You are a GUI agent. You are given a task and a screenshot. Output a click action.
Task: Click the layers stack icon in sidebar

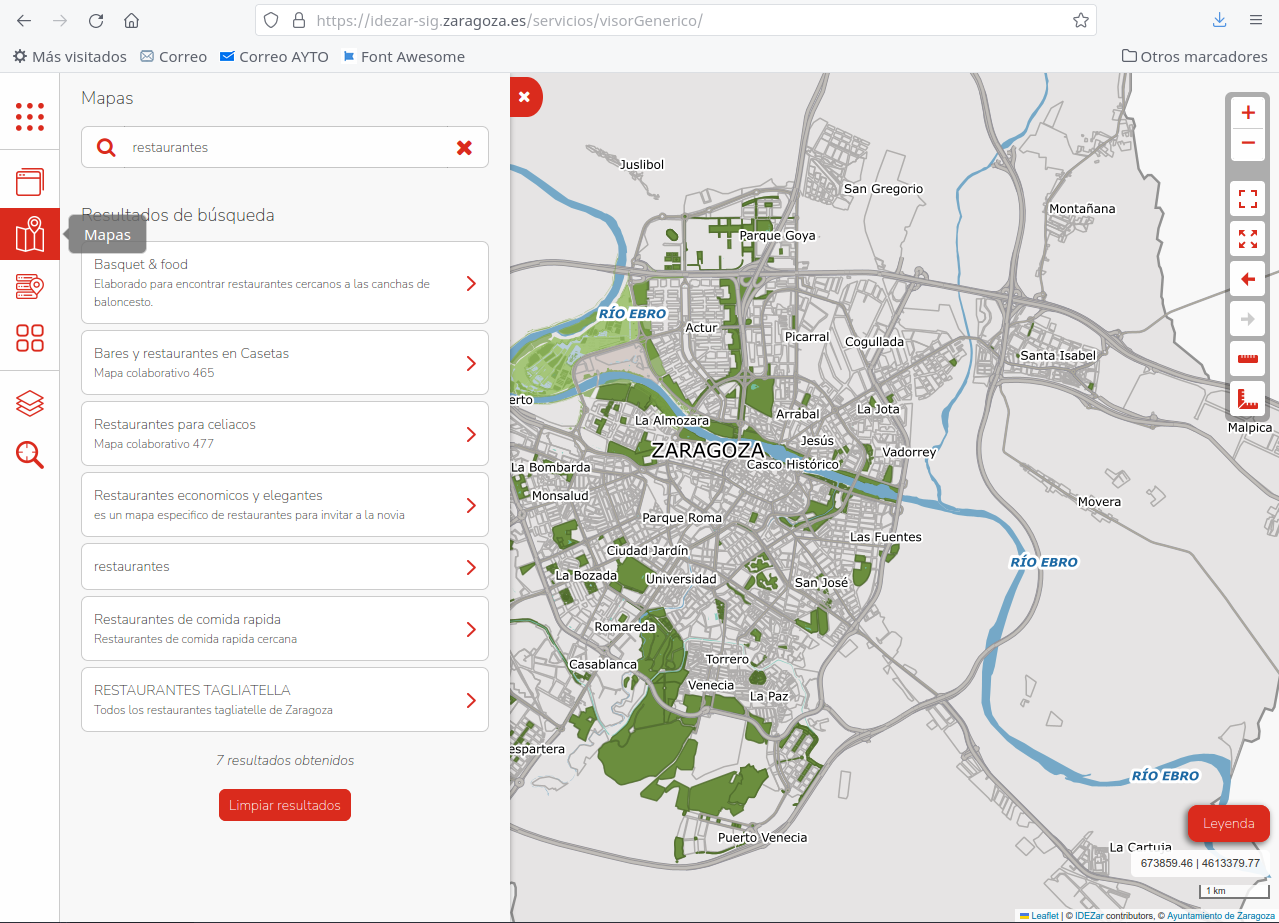coord(30,403)
